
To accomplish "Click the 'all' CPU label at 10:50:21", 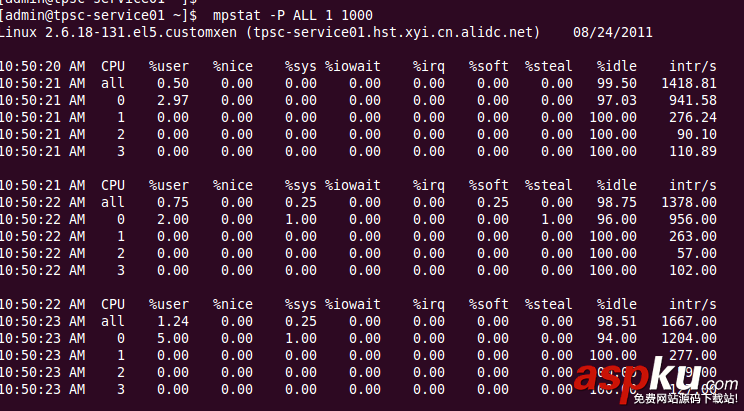I will tap(113, 84).
